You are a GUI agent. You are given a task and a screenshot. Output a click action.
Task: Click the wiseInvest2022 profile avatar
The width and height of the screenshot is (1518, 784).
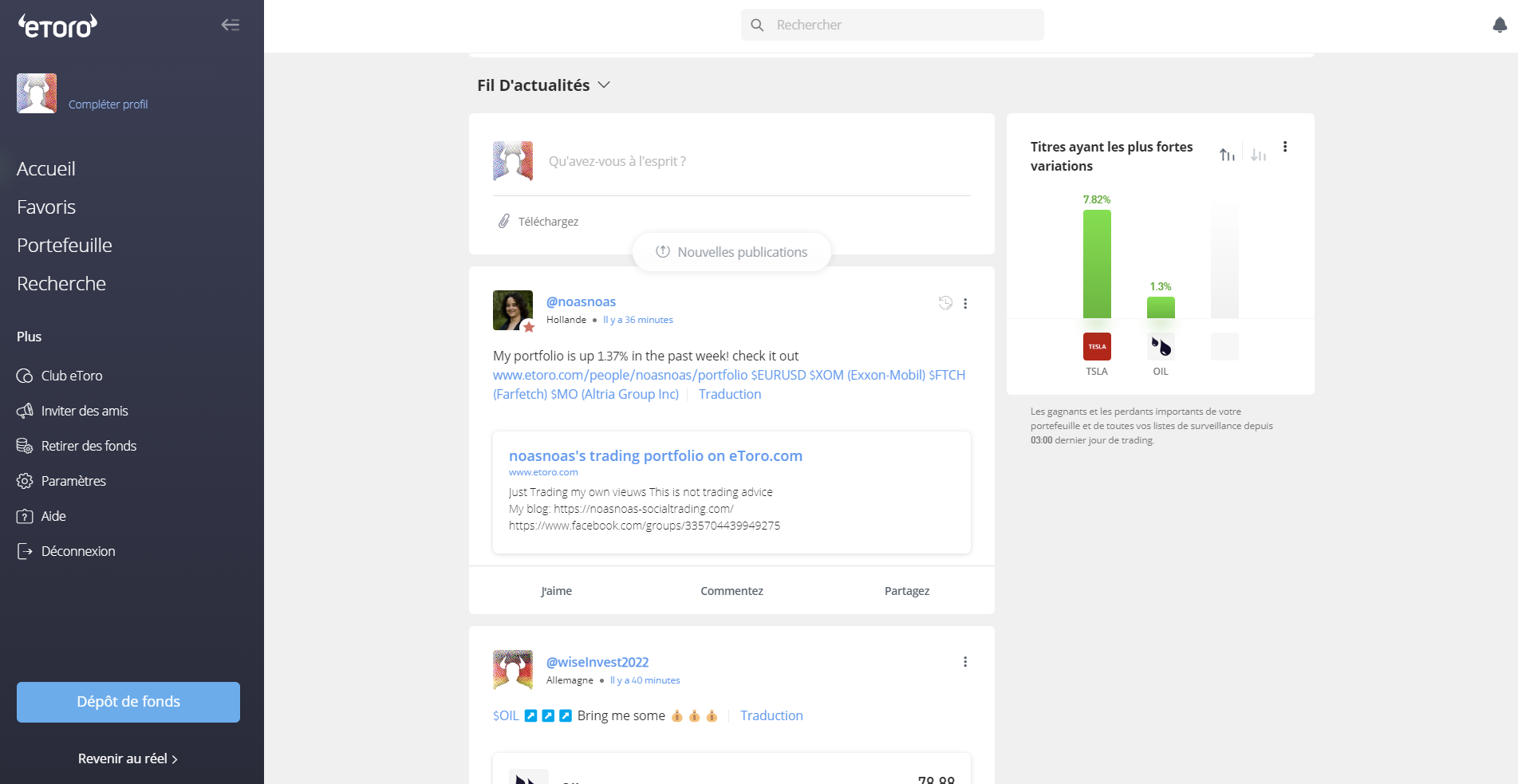tap(513, 670)
